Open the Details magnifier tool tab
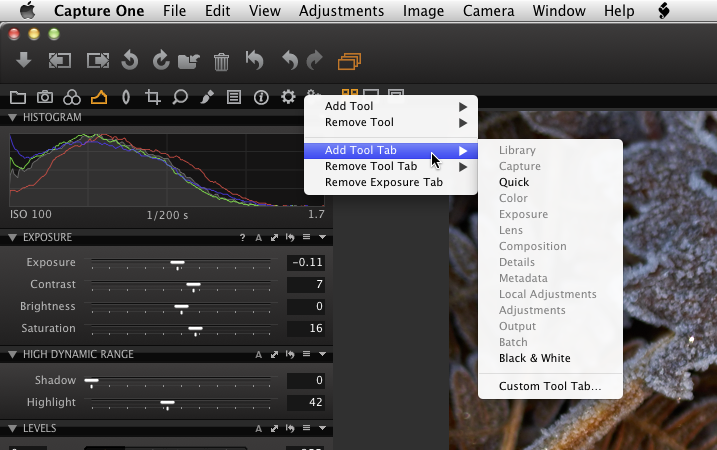717x450 pixels. point(180,97)
